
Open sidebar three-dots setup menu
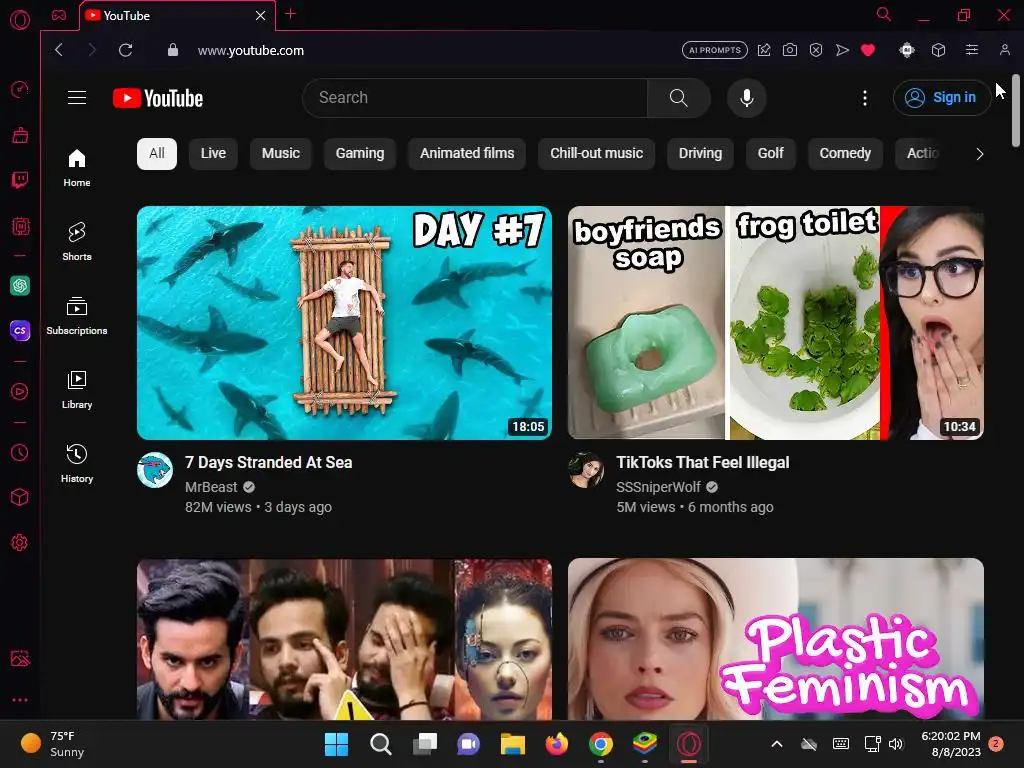pyautogui.click(x=20, y=699)
